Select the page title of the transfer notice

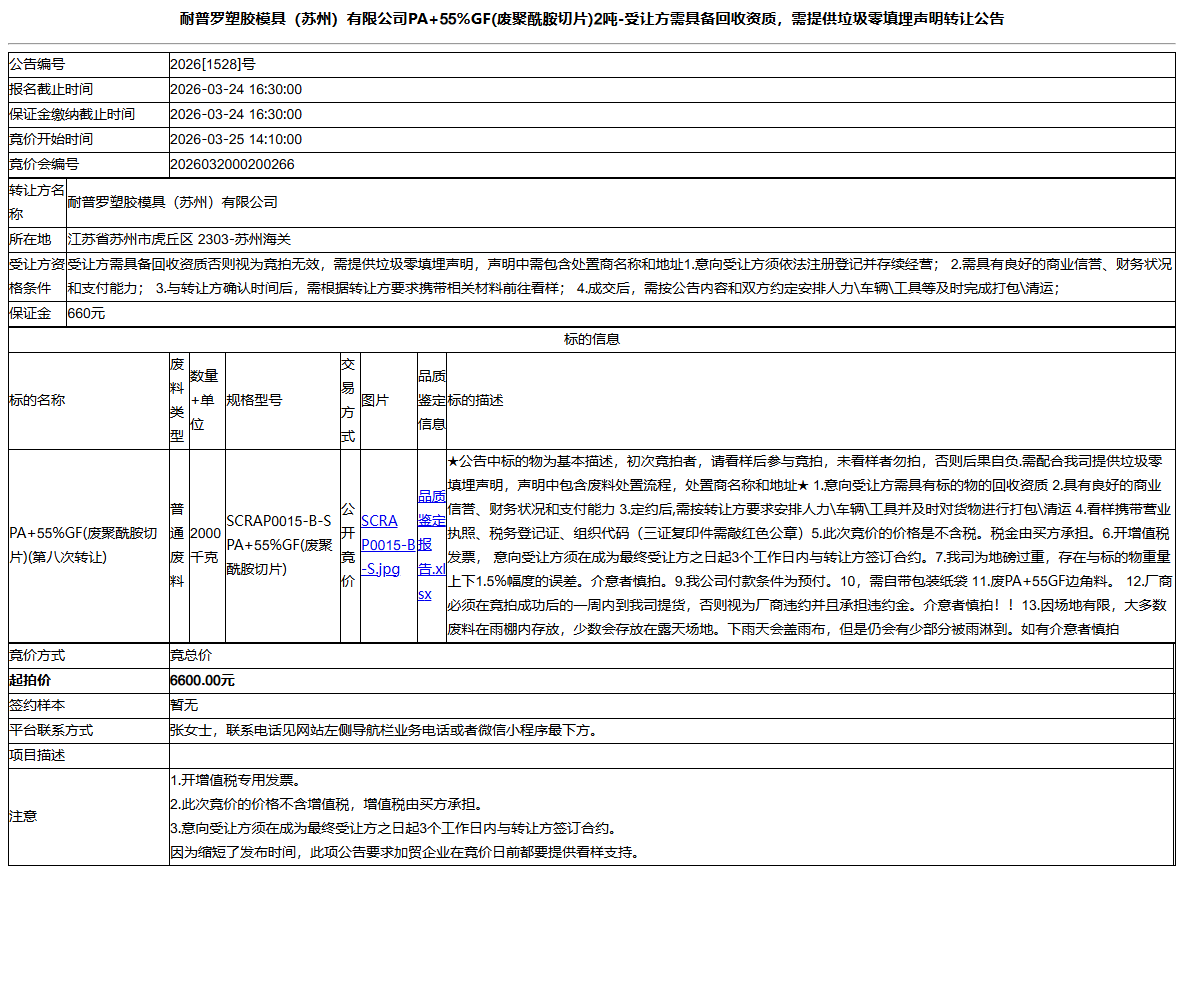click(x=592, y=17)
